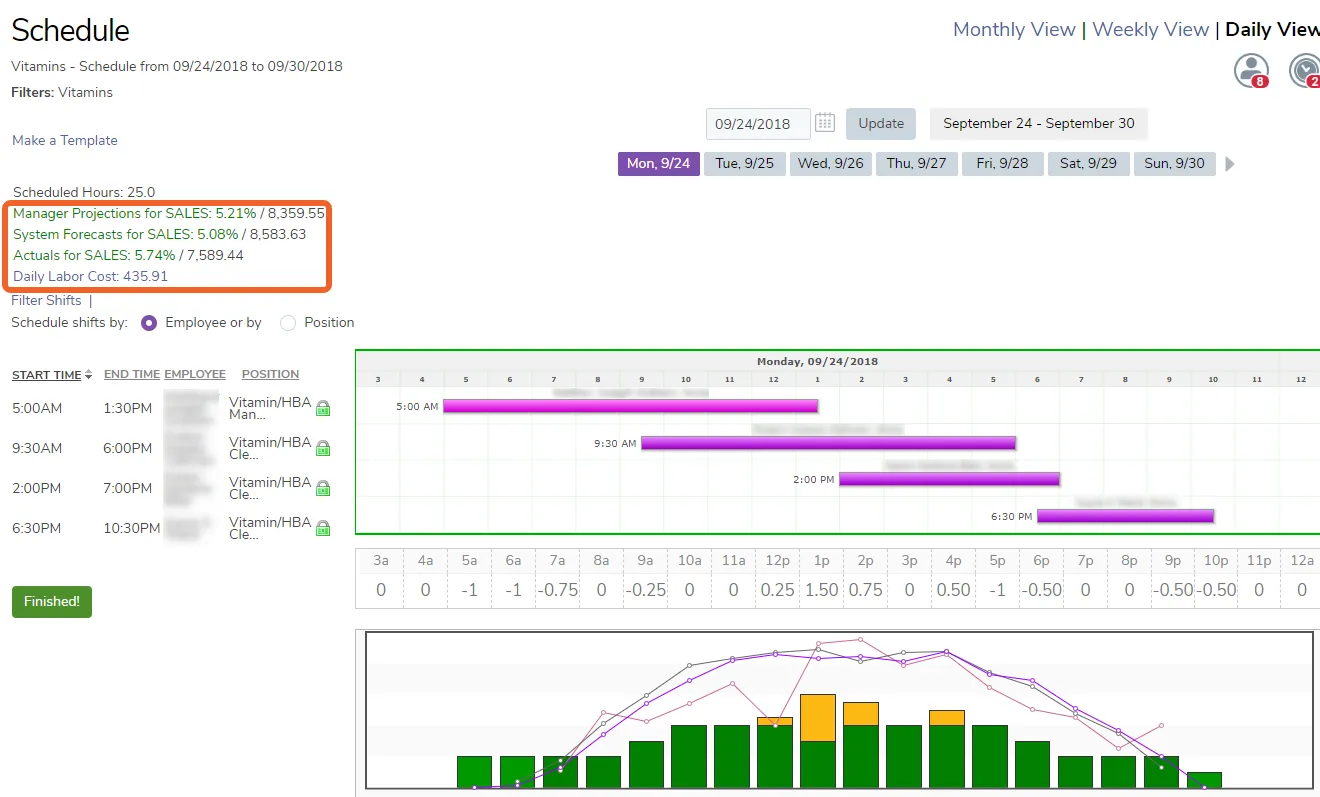Switch to the Sun, 9/30 day tab

(x=1174, y=164)
